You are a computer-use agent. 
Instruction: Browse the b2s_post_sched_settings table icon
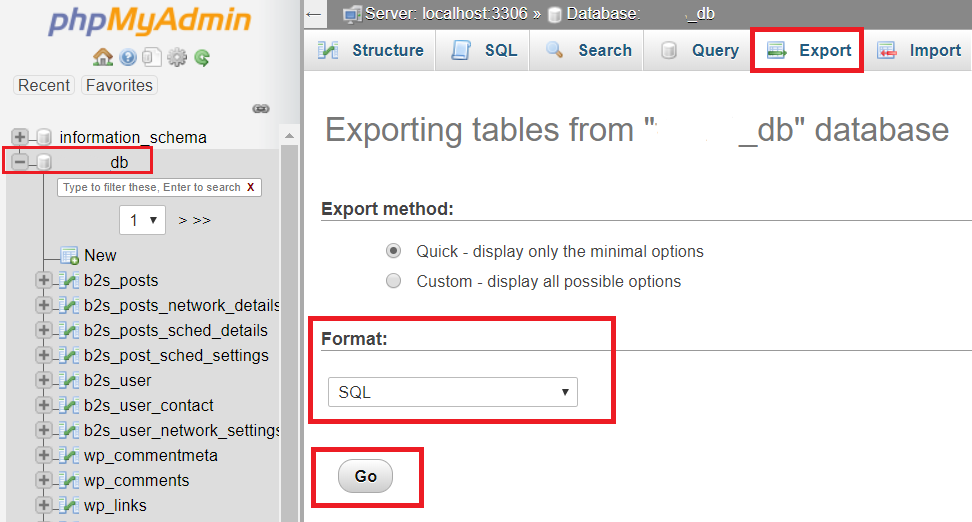[x=69, y=355]
